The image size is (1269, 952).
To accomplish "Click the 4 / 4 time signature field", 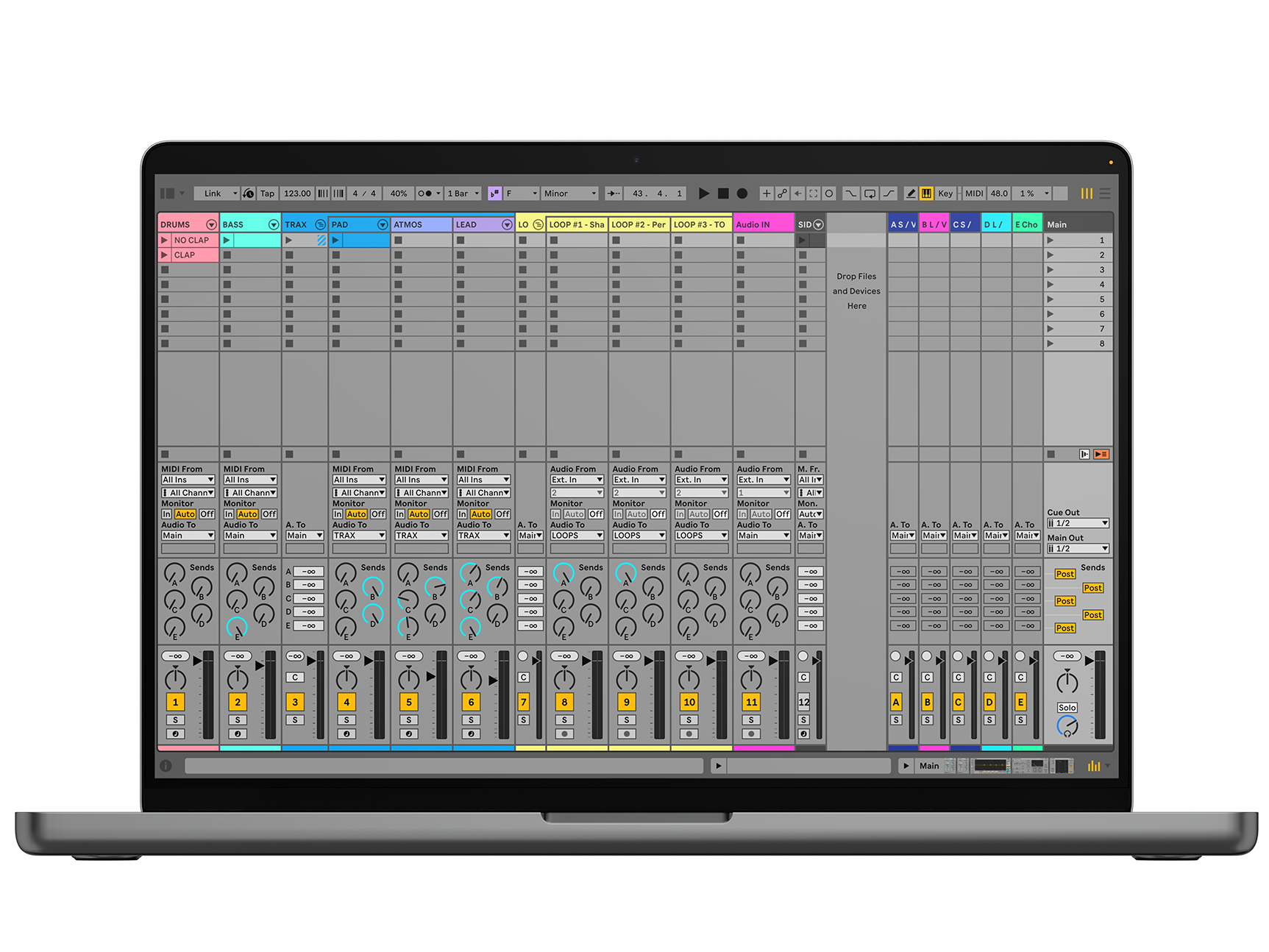I will pyautogui.click(x=364, y=193).
